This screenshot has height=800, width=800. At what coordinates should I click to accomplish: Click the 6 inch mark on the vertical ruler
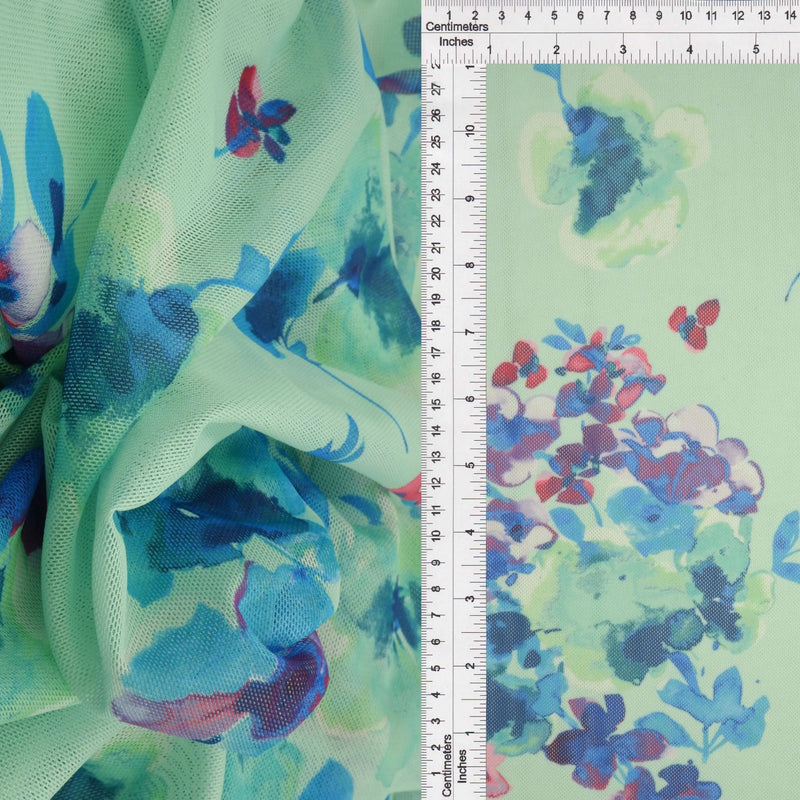(470, 398)
